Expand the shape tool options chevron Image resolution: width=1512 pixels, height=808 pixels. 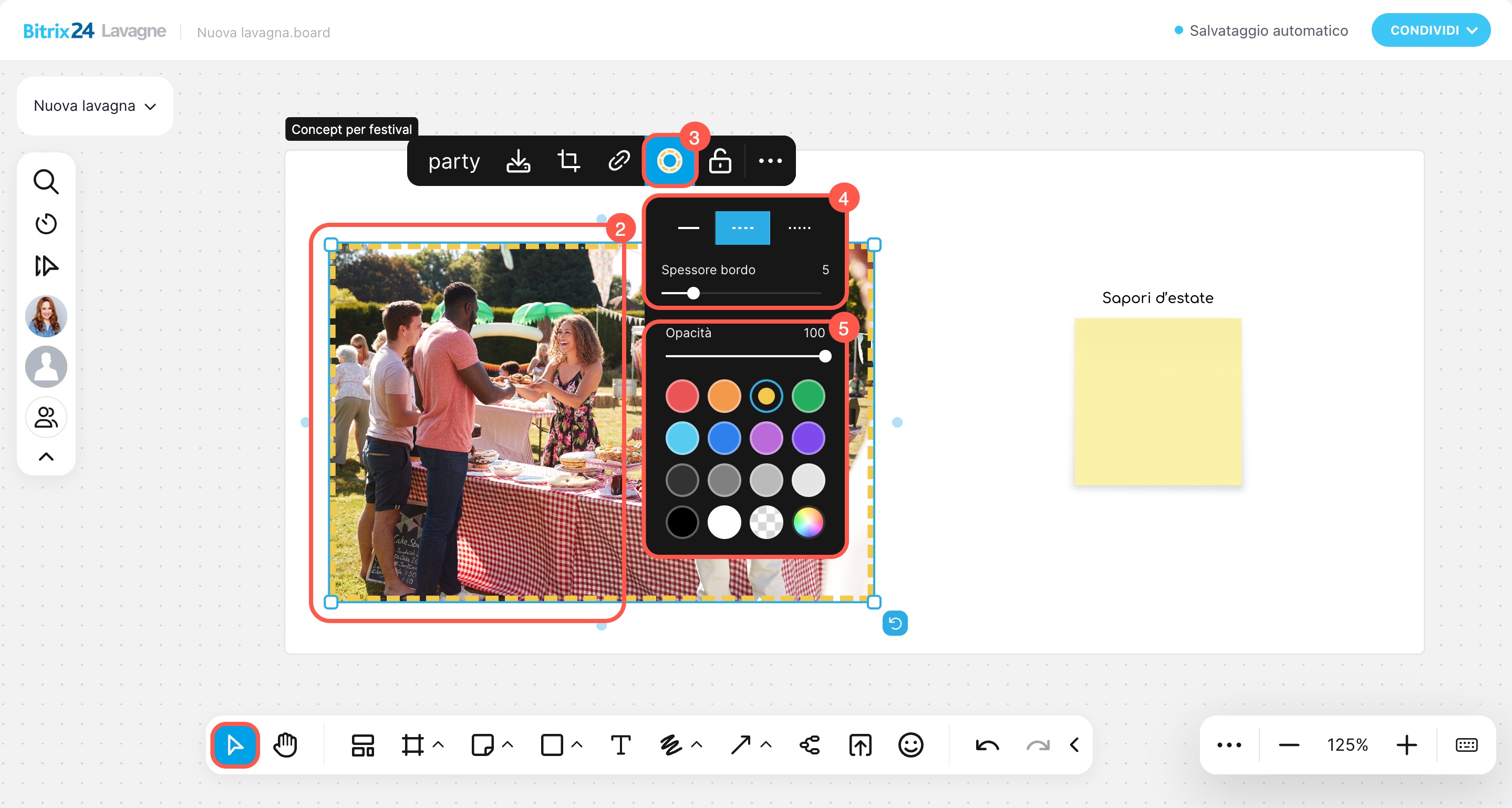tap(577, 744)
